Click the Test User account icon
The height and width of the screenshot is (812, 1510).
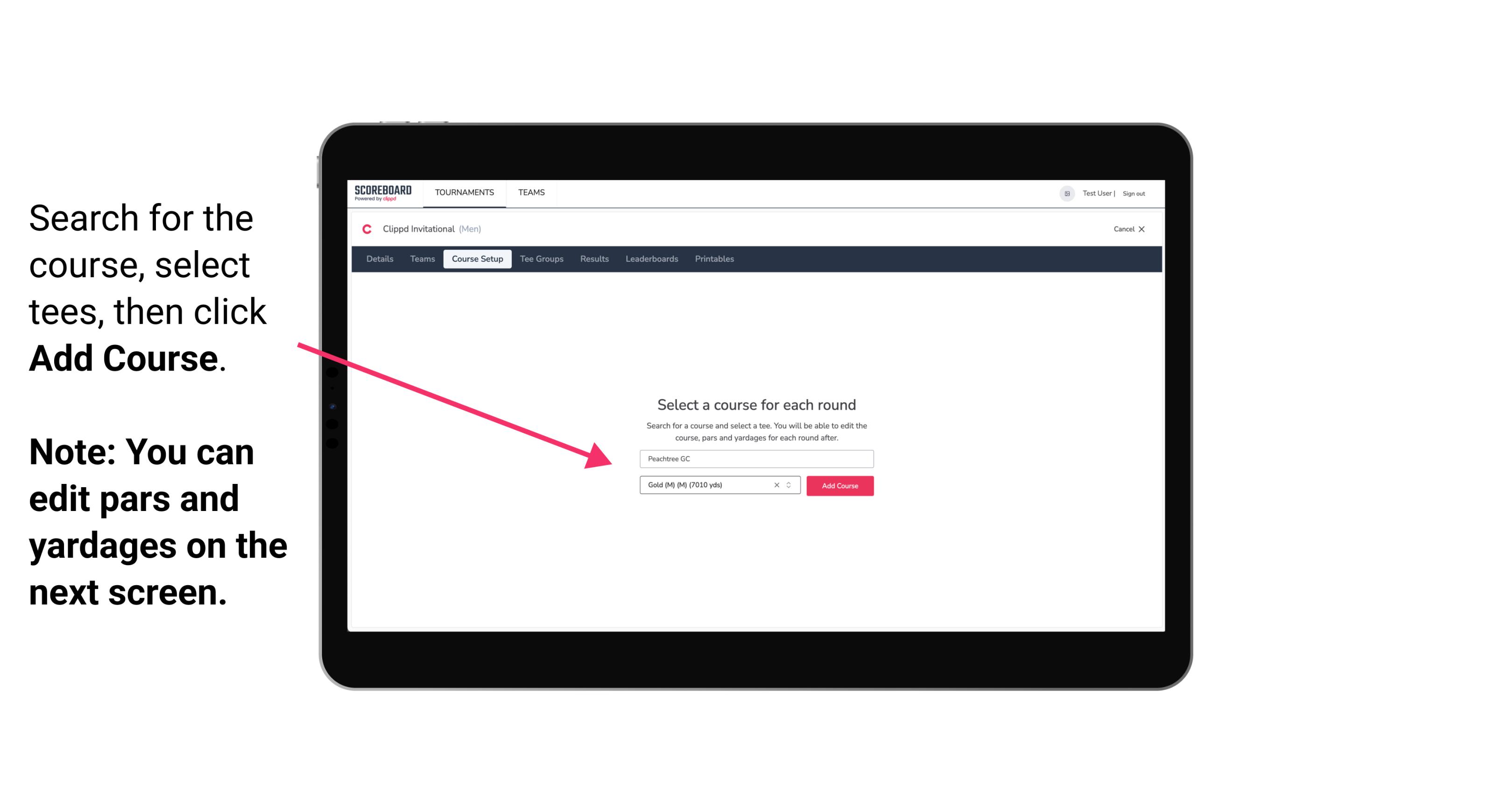1062,193
